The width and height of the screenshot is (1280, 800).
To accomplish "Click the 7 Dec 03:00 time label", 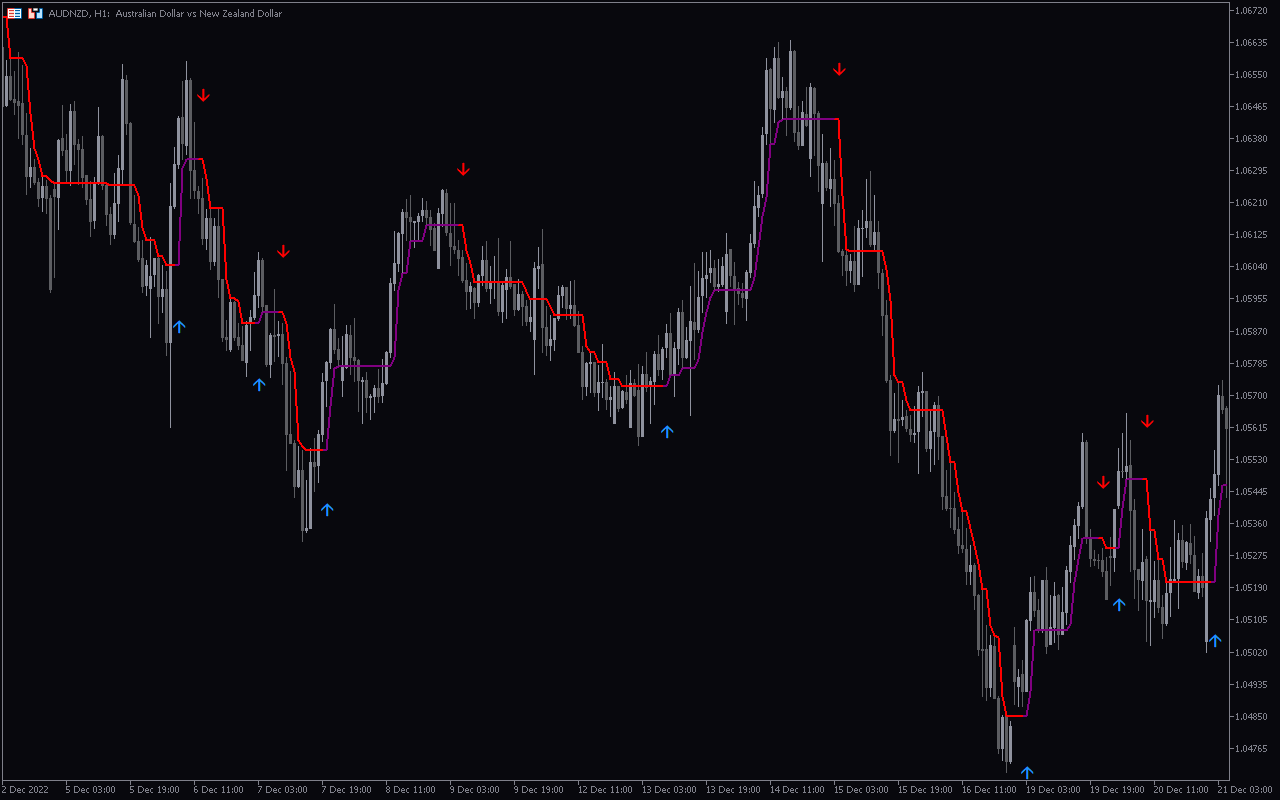I will (282, 789).
